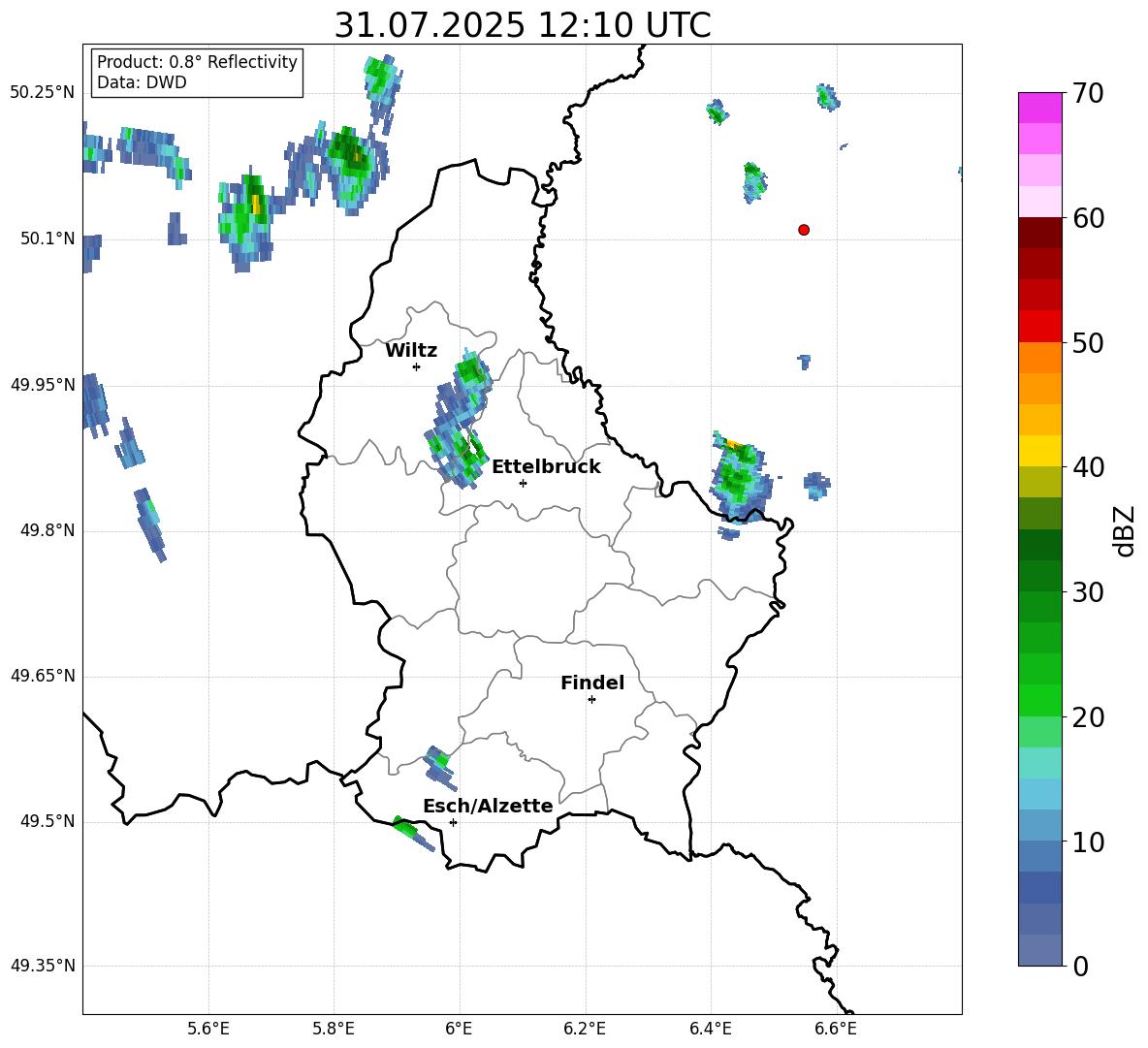The width and height of the screenshot is (1148, 1048).
Task: Click the 6.2°E longitude label
Action: (585, 1029)
